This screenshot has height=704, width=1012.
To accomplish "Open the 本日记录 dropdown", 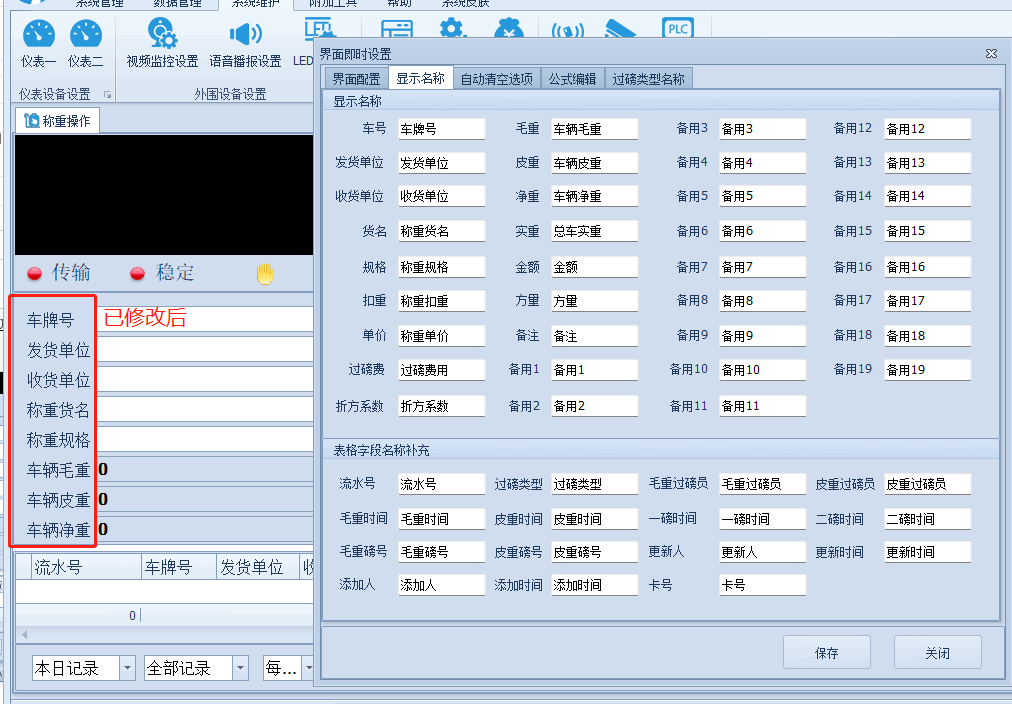I will pyautogui.click(x=127, y=668).
